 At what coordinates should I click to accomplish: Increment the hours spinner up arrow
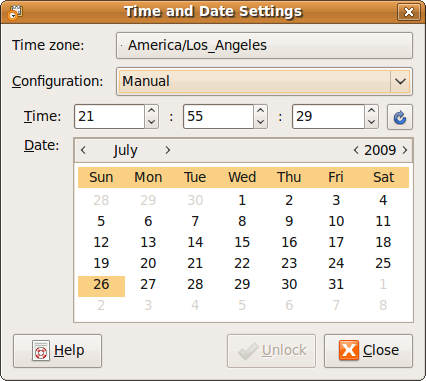[x=151, y=111]
